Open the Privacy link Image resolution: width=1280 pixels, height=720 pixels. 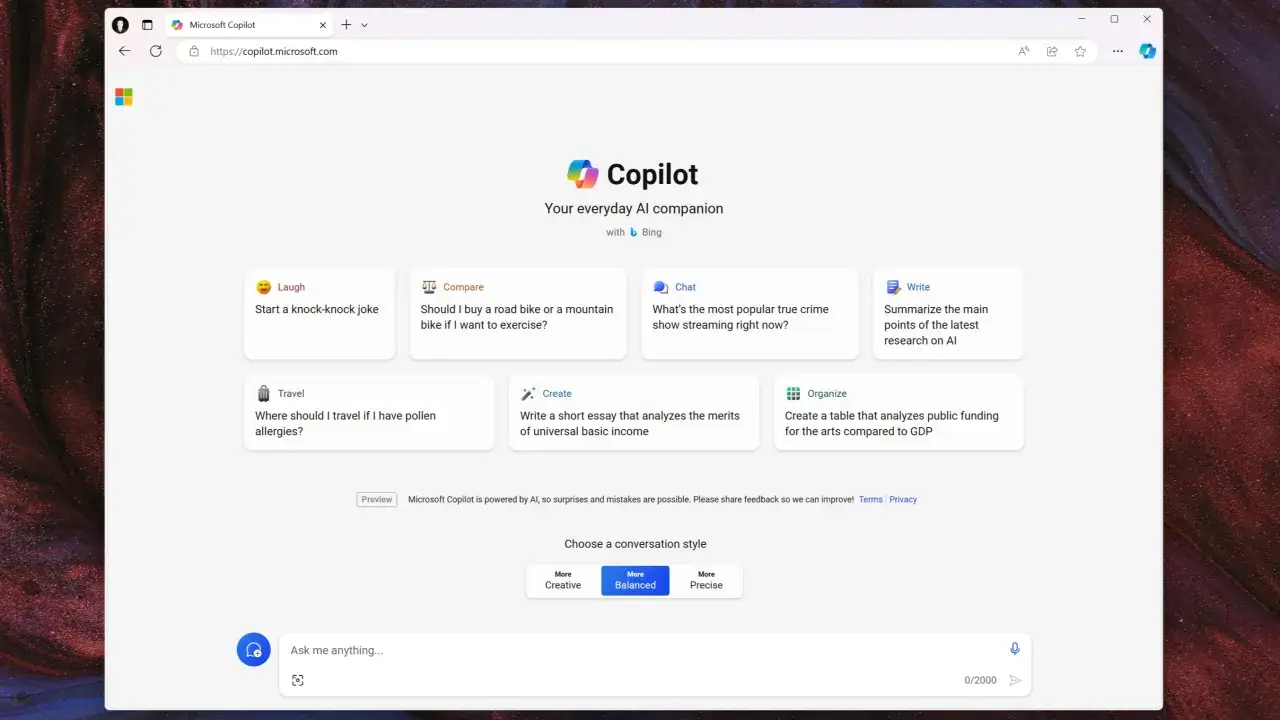pyautogui.click(x=903, y=499)
